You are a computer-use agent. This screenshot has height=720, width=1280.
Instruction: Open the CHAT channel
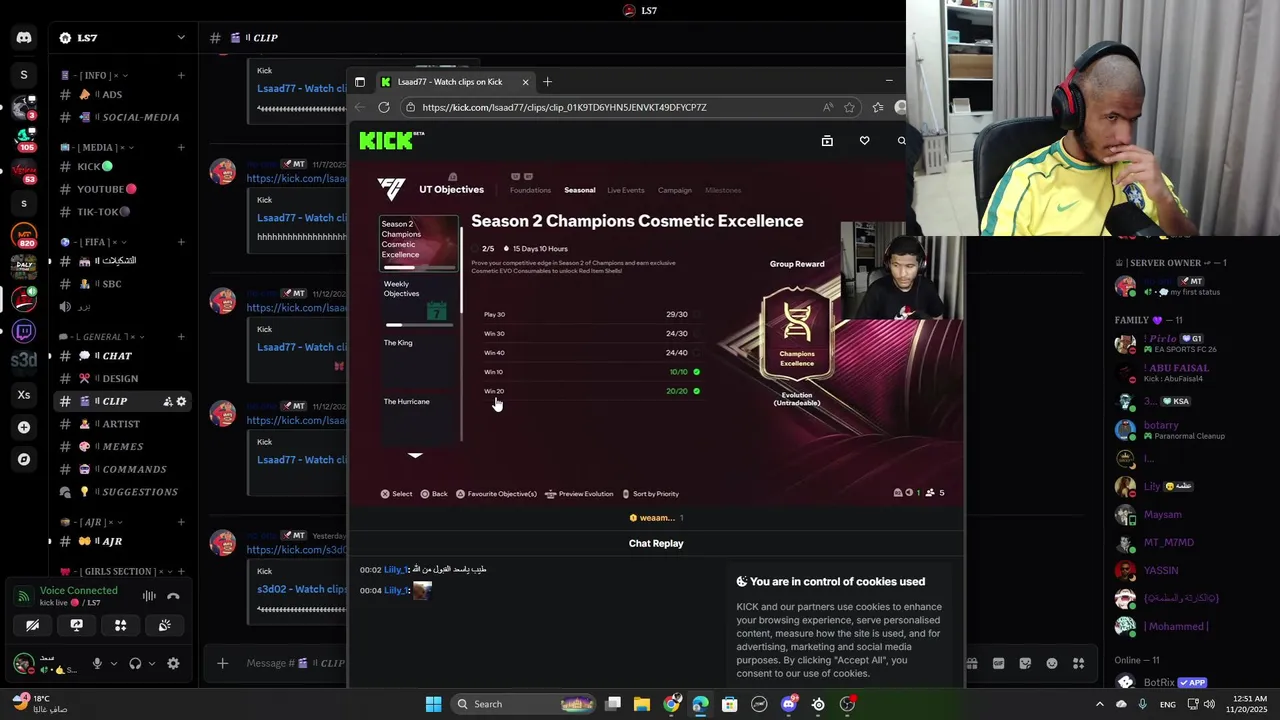click(122, 356)
